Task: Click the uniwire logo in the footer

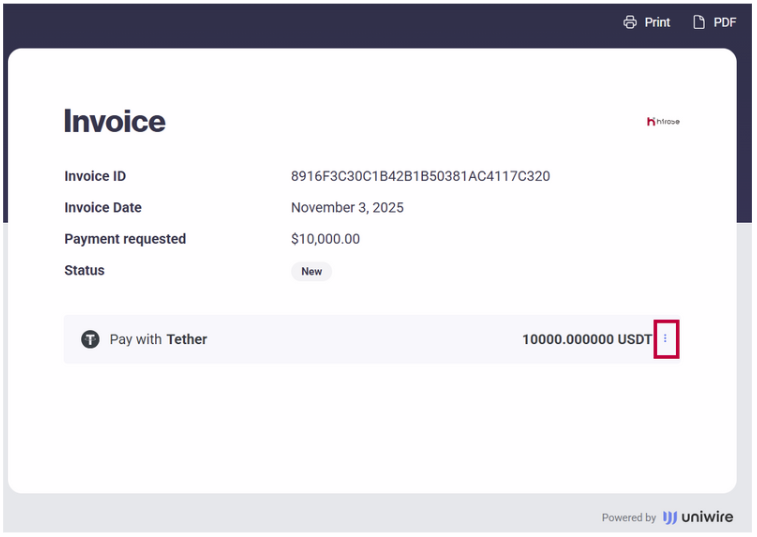Action: pos(698,517)
